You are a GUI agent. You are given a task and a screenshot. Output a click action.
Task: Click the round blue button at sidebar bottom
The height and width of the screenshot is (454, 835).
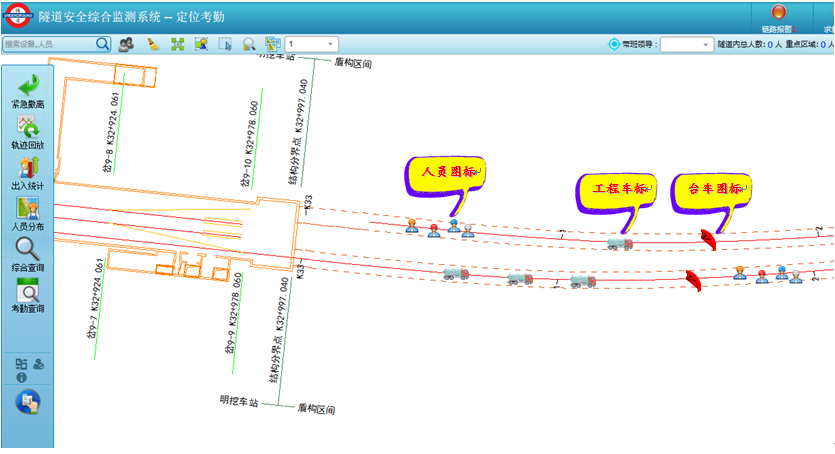click(27, 402)
